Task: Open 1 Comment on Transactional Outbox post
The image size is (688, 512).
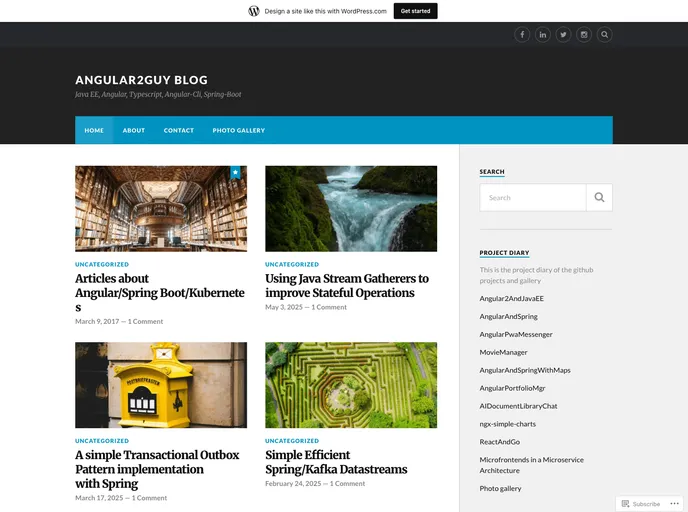Action: (149, 498)
